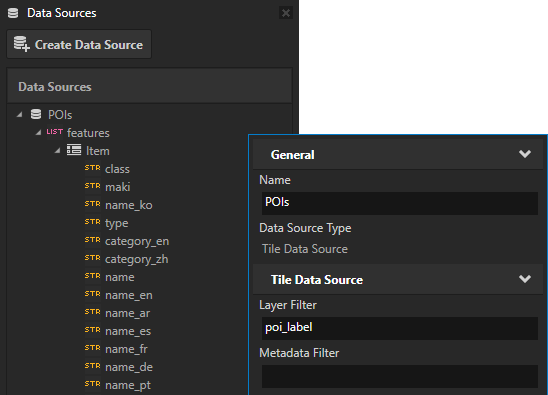This screenshot has width=548, height=395.
Task: Click the Data Sources panel database icon
Action: point(13,13)
